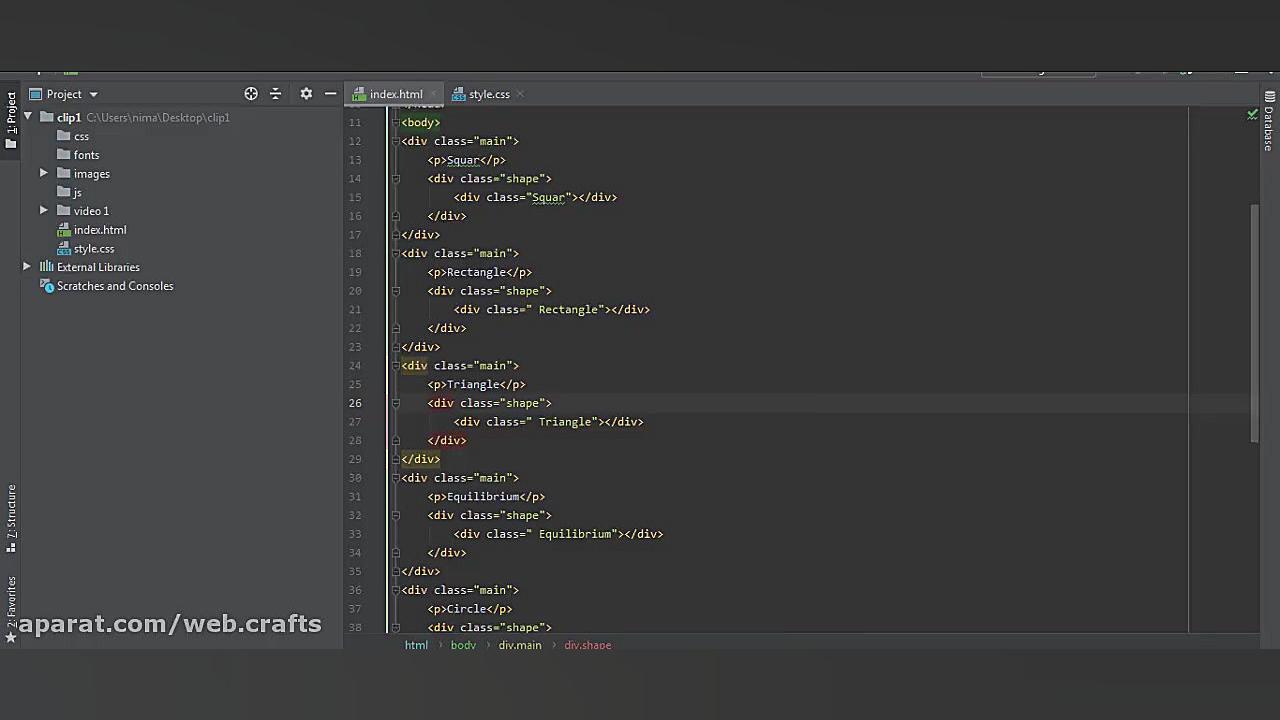Open Scratches and Consoles

coord(115,286)
